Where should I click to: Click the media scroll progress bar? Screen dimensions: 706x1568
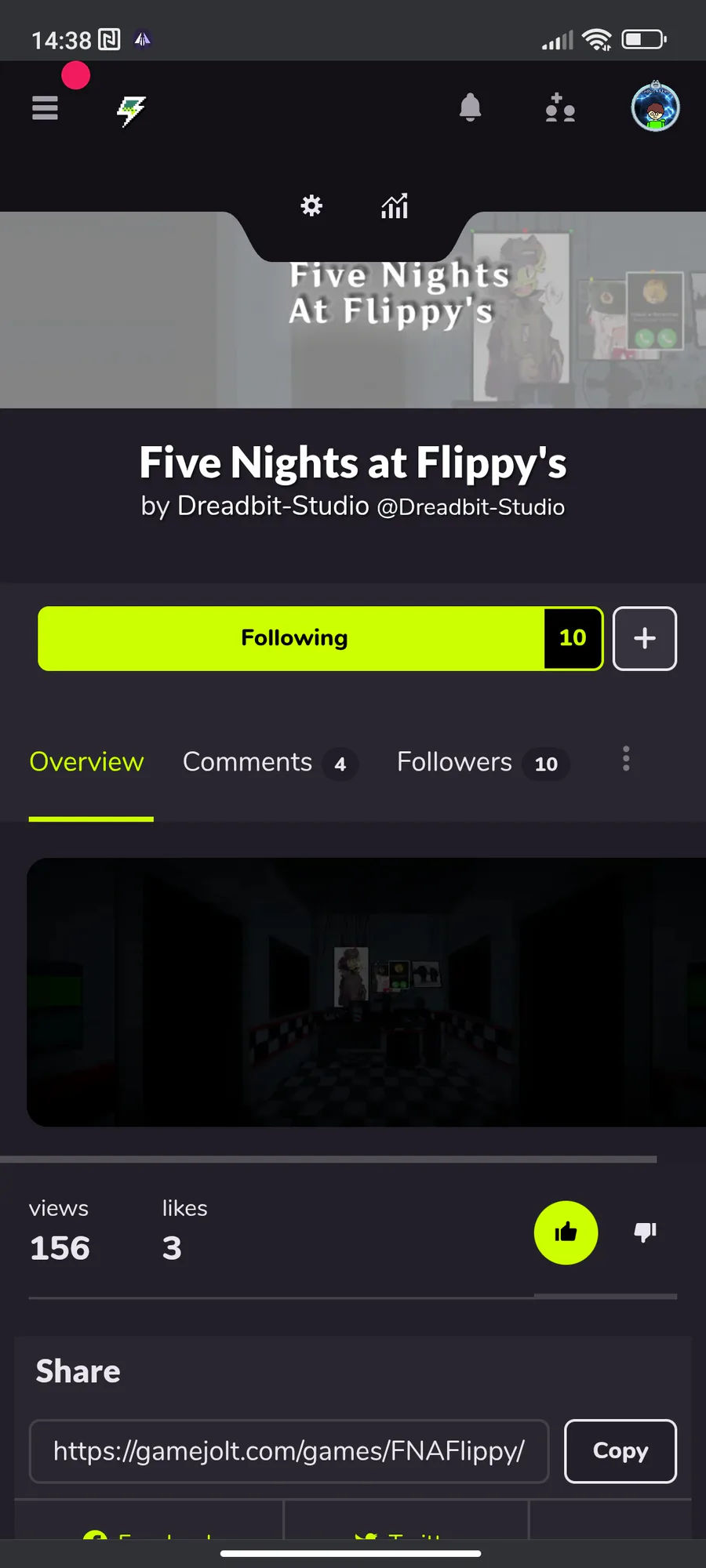point(328,1159)
